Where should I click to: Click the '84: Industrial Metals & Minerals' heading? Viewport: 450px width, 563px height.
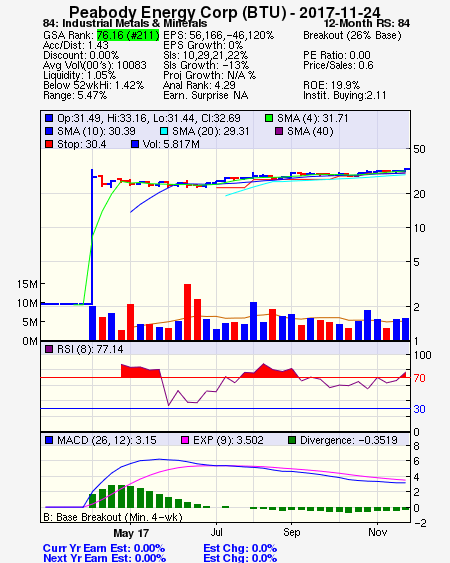click(x=125, y=23)
